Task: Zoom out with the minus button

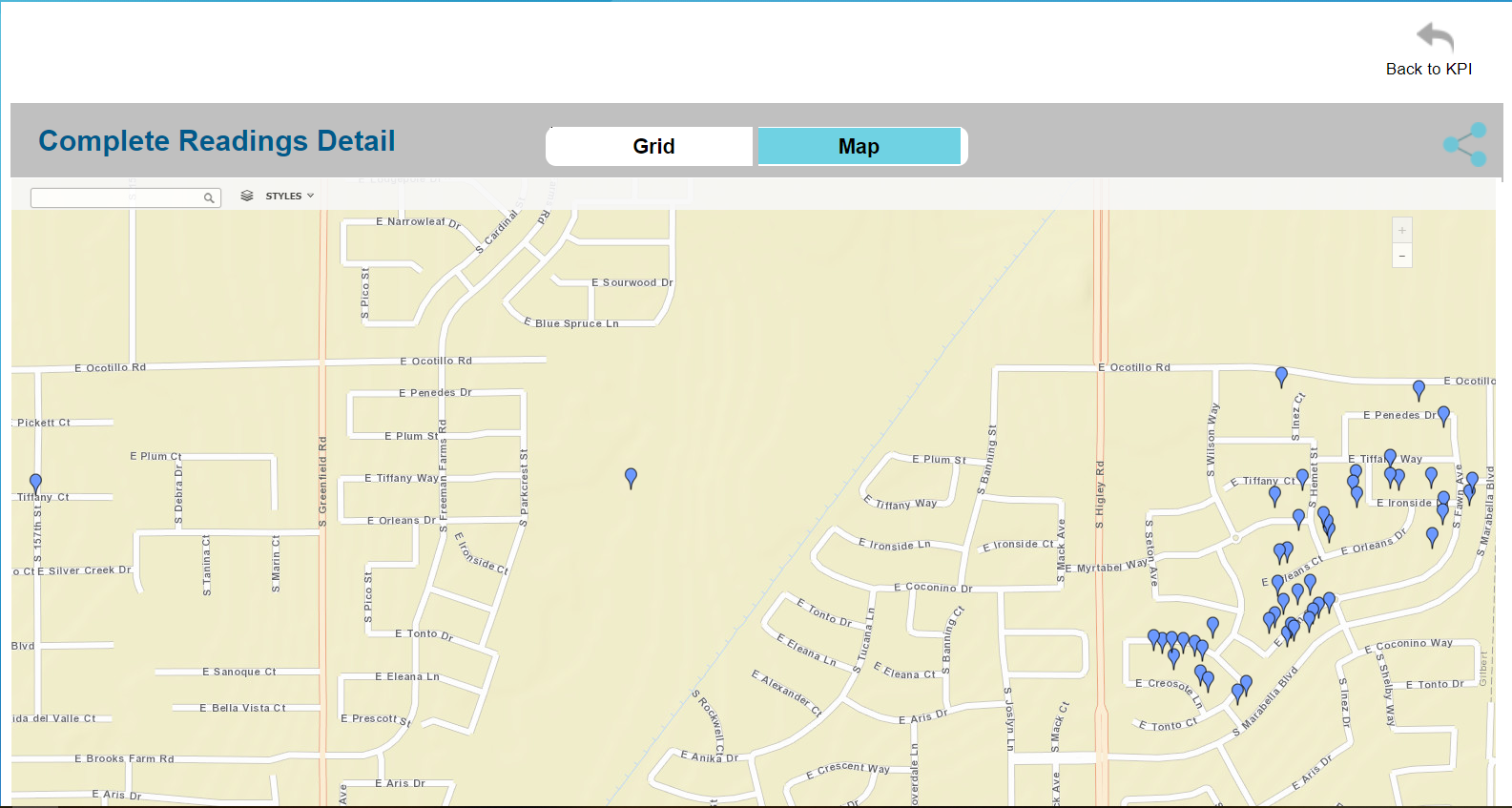Action: pos(1401,256)
